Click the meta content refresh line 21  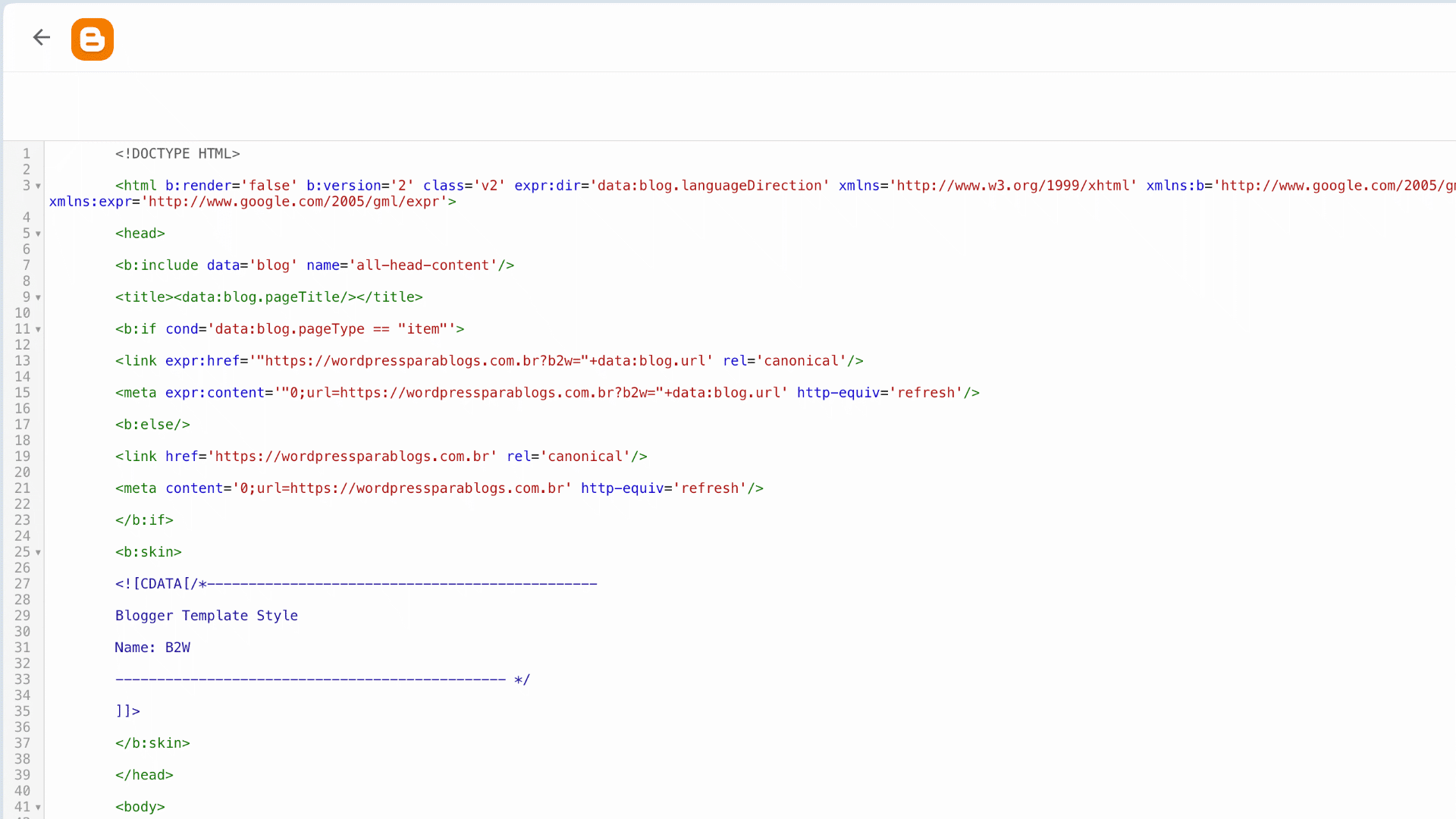pos(439,488)
